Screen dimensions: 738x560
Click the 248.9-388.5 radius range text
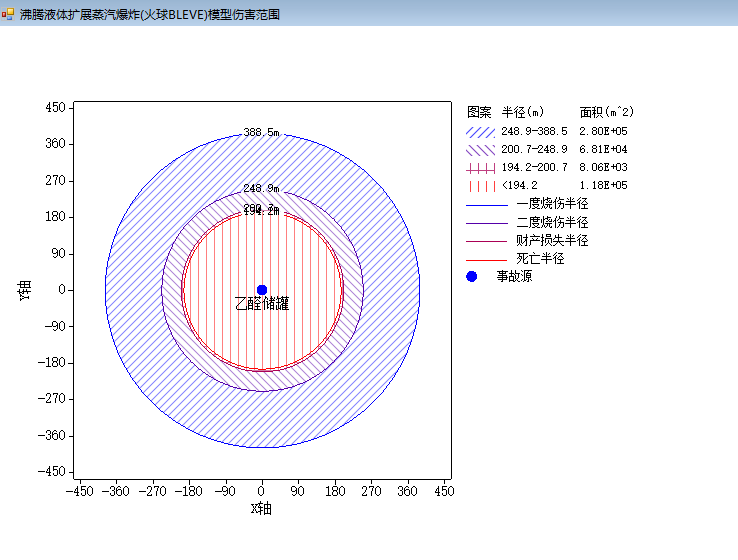(x=534, y=131)
